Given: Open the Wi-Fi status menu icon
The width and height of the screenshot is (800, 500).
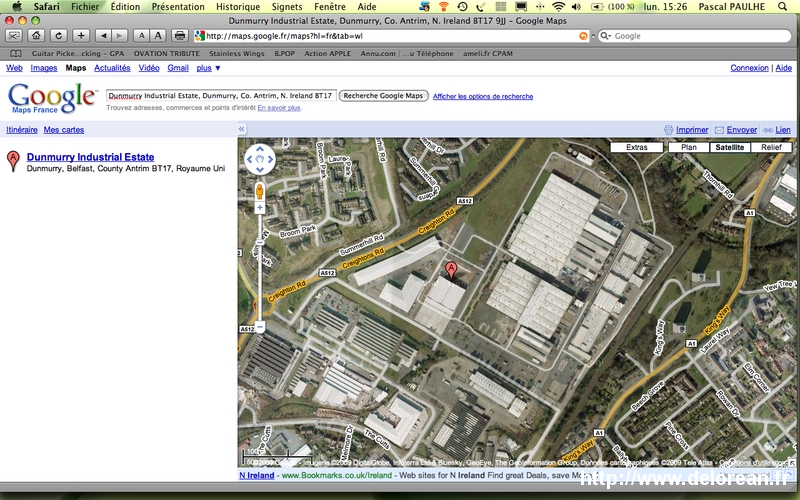Looking at the screenshot, I should tap(559, 7).
